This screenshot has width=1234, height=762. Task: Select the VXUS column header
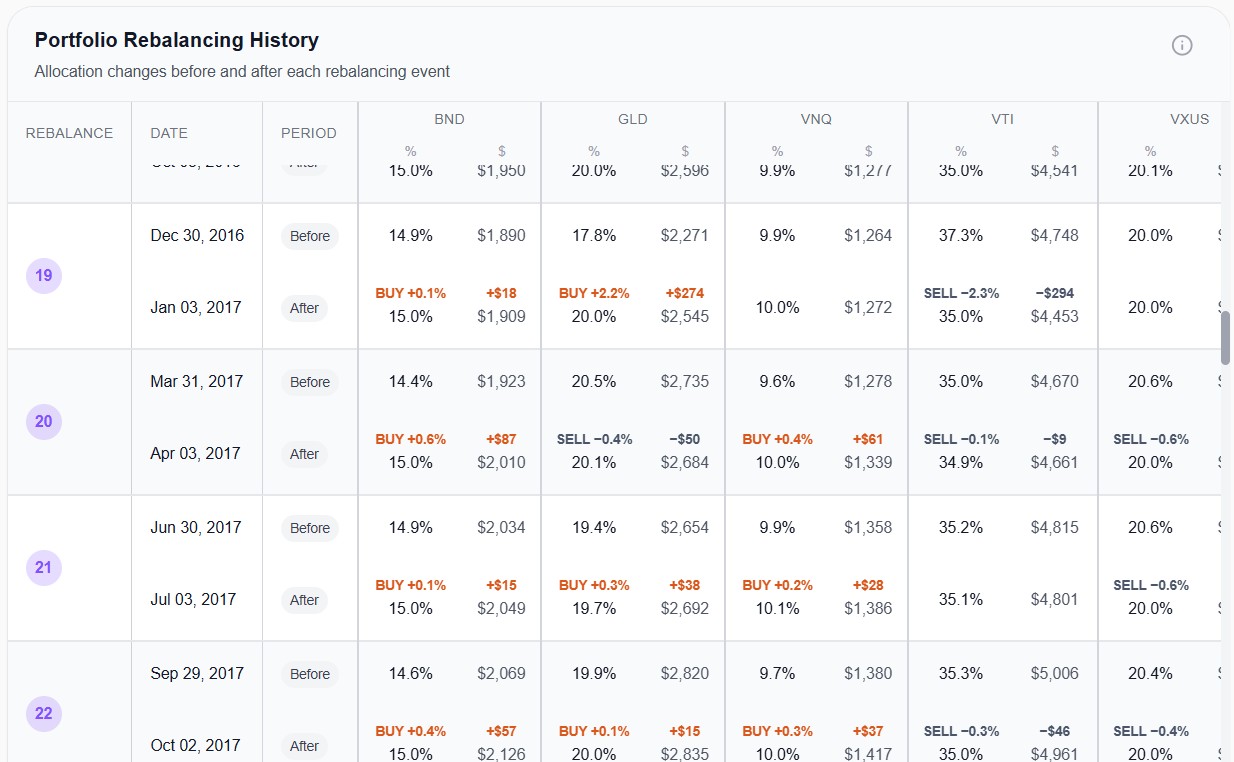1189,118
